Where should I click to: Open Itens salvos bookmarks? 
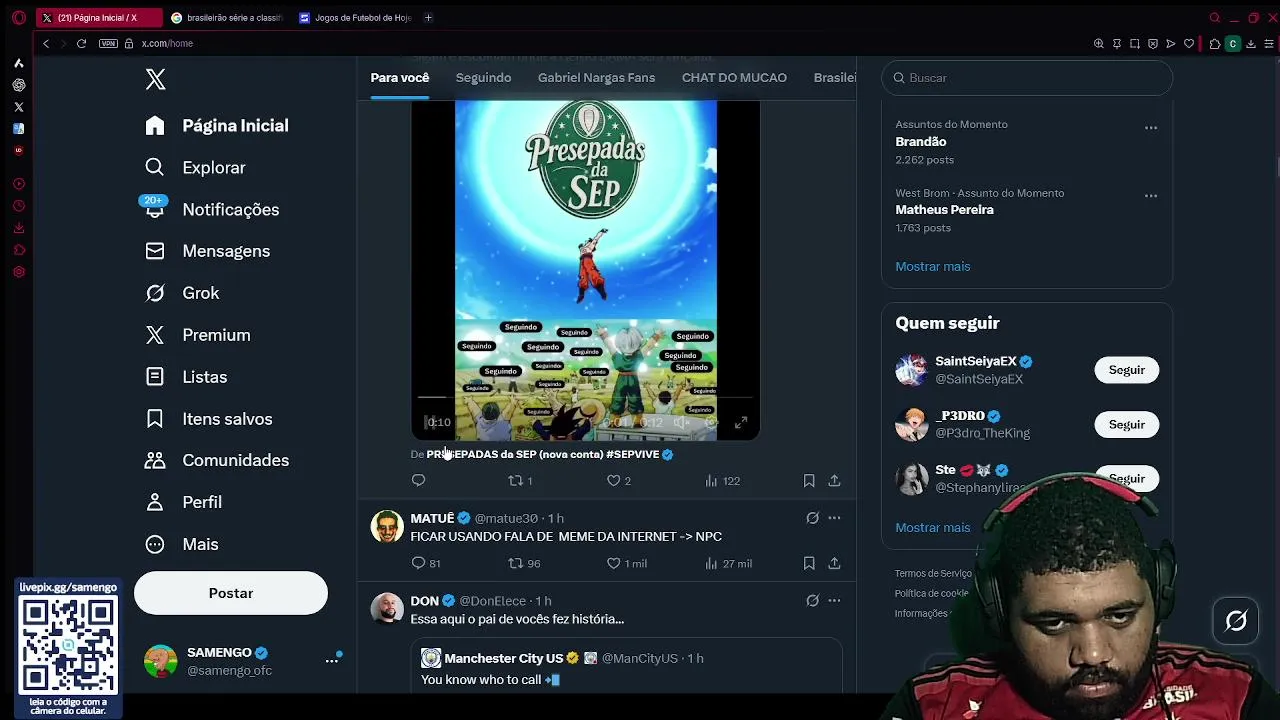pyautogui.click(x=209, y=419)
